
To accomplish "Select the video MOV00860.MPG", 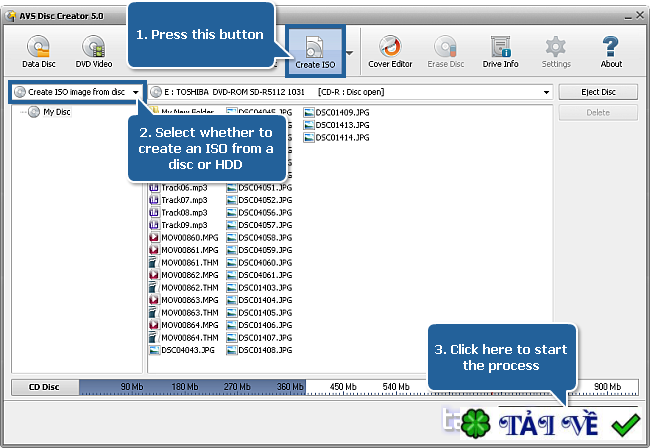I will [x=184, y=237].
